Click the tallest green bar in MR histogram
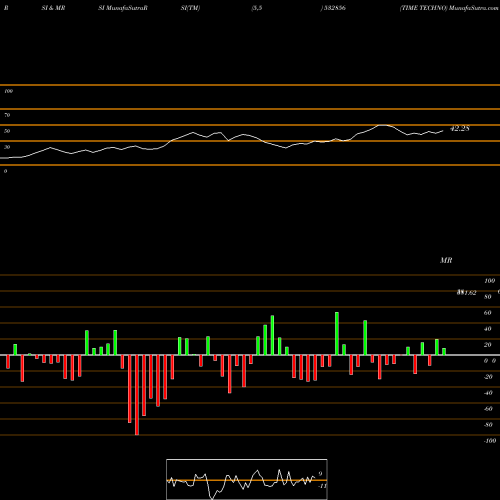 [337, 333]
